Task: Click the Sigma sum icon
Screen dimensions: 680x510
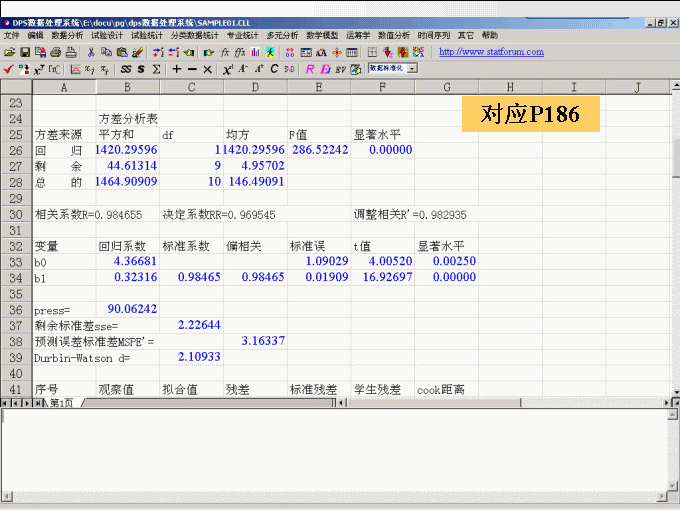Action: (156, 69)
